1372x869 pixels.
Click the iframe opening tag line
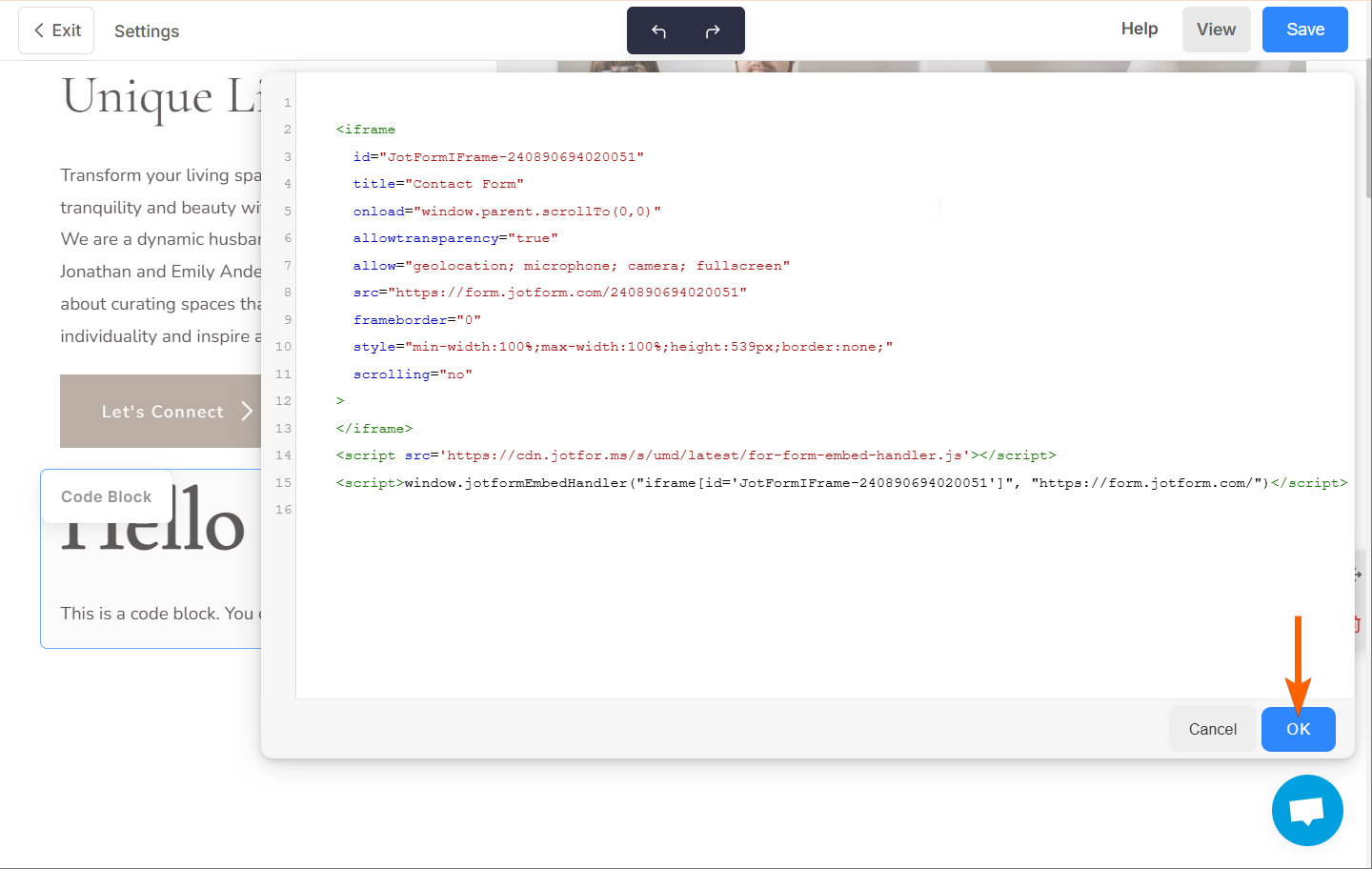click(366, 130)
